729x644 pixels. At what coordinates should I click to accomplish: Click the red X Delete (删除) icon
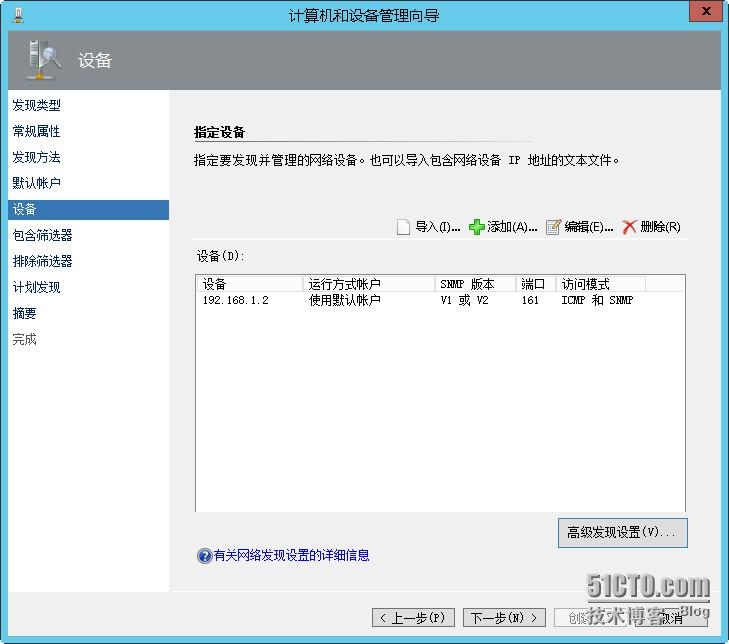click(629, 227)
